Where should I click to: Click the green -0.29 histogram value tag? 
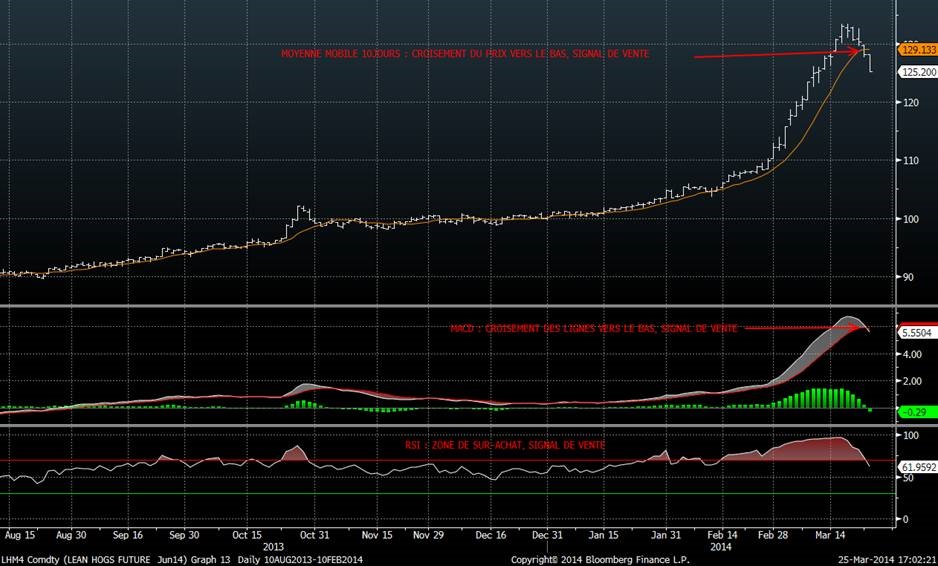point(915,411)
